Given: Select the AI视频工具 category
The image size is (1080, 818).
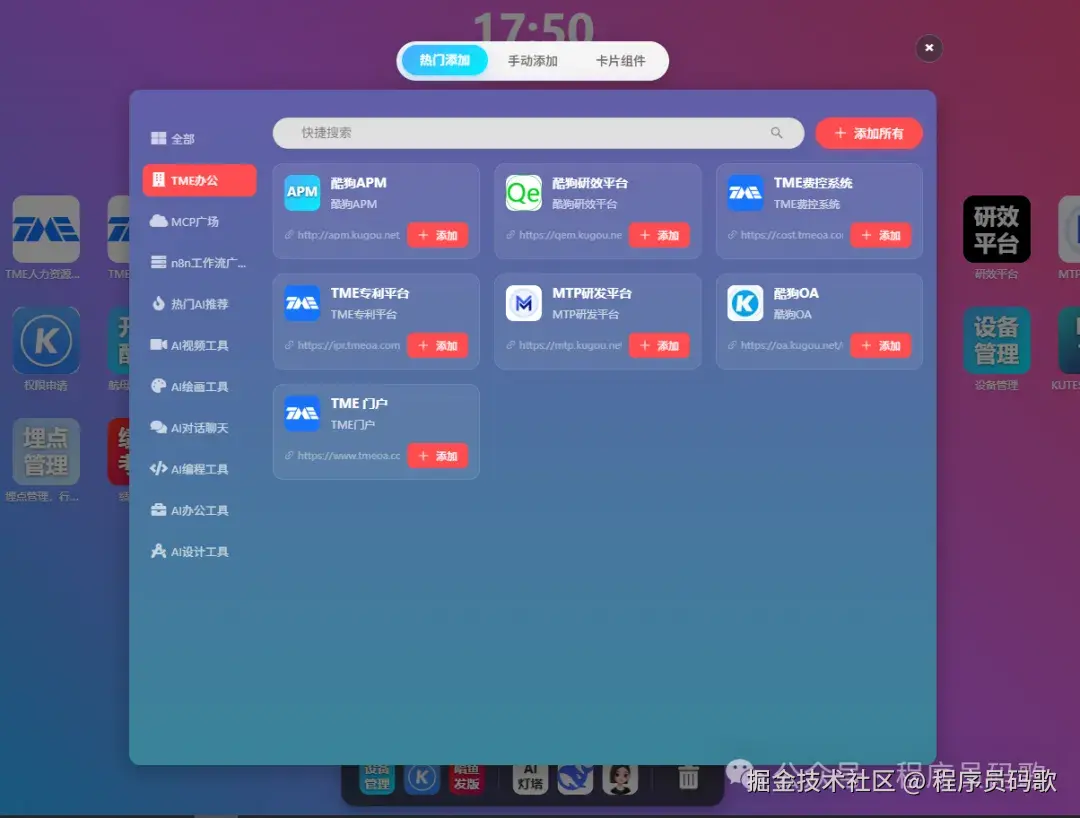Looking at the screenshot, I should coord(199,345).
